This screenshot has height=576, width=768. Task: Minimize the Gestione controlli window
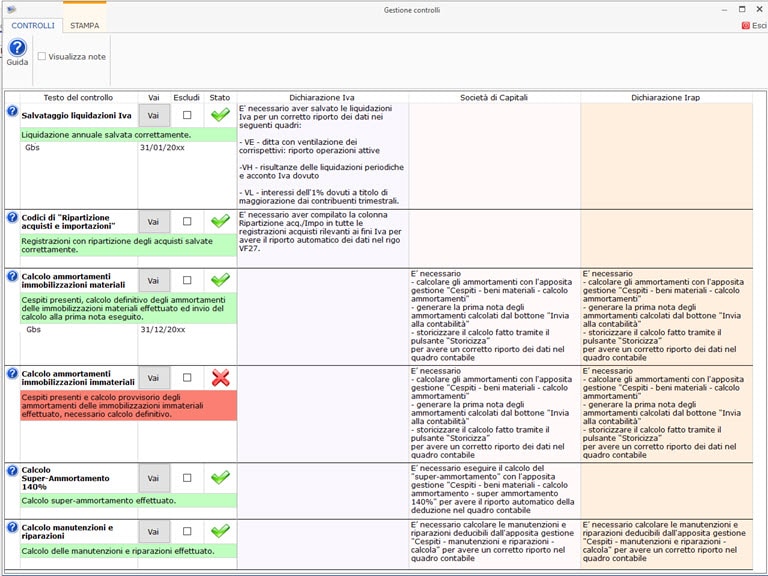pos(724,10)
